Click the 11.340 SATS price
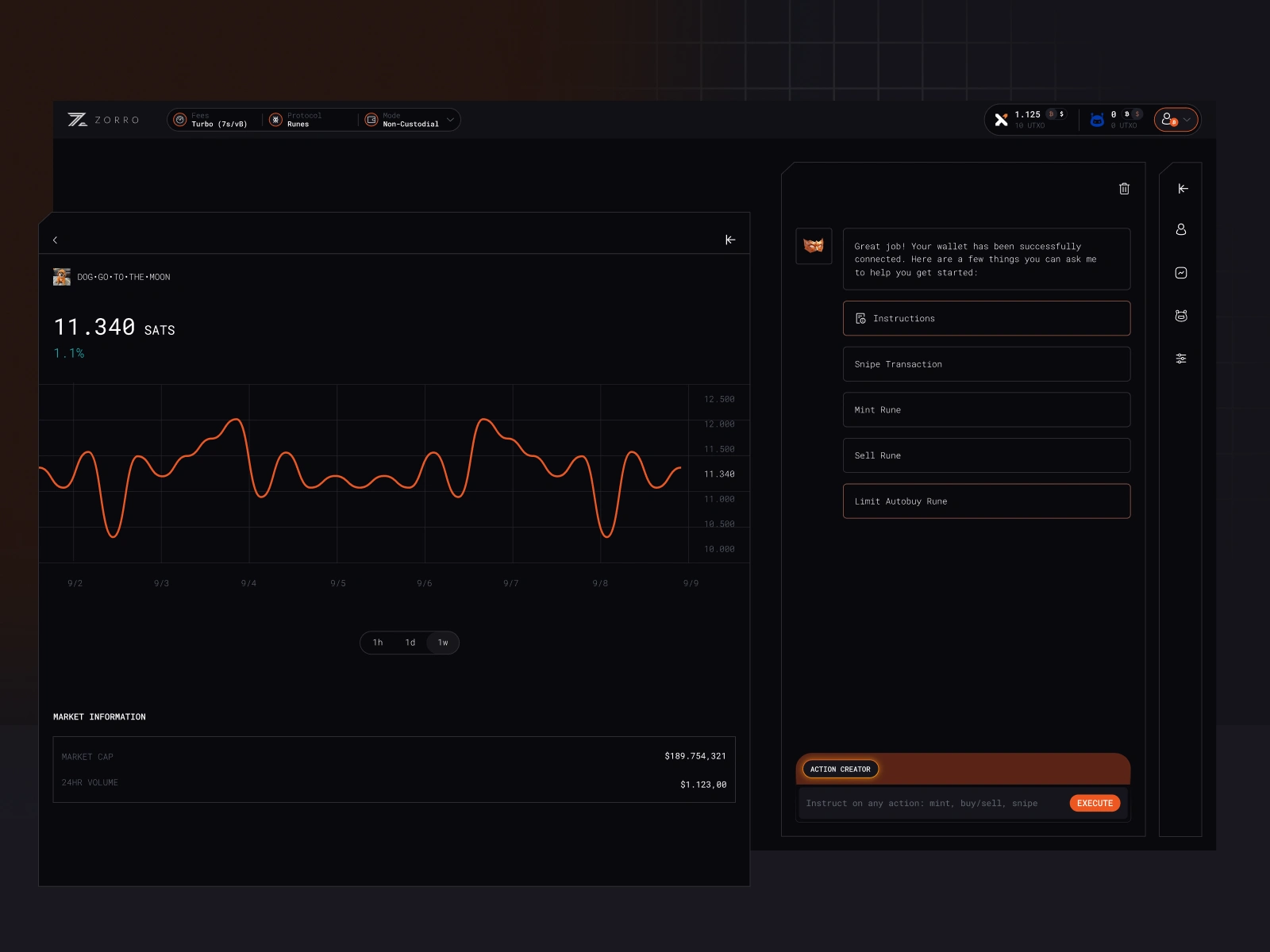This screenshot has width=1270, height=952. click(x=114, y=327)
